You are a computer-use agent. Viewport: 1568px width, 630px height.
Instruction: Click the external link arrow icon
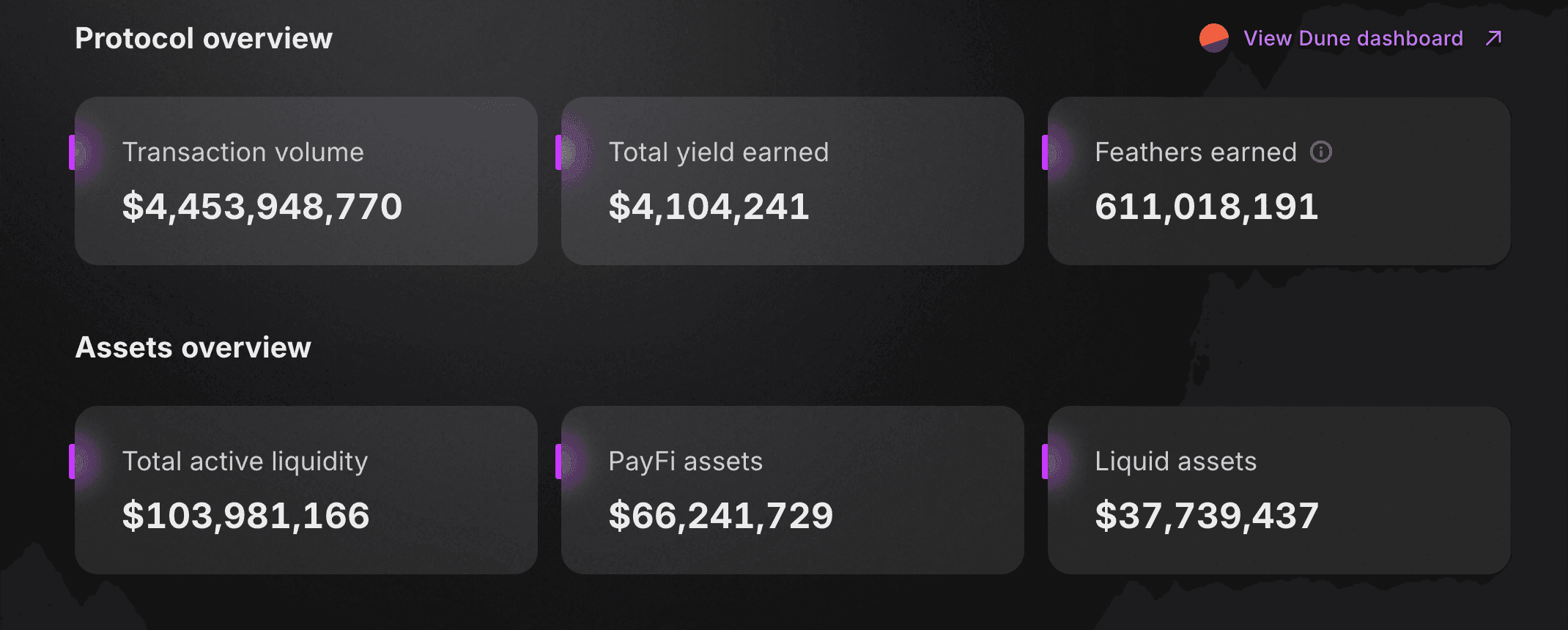tap(1493, 38)
